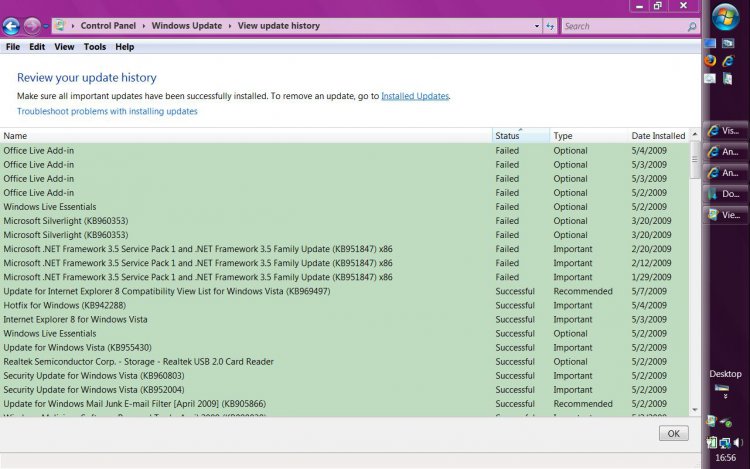This screenshot has width=750, height=469.
Task: Sort by the Status column header
Action: coord(520,136)
